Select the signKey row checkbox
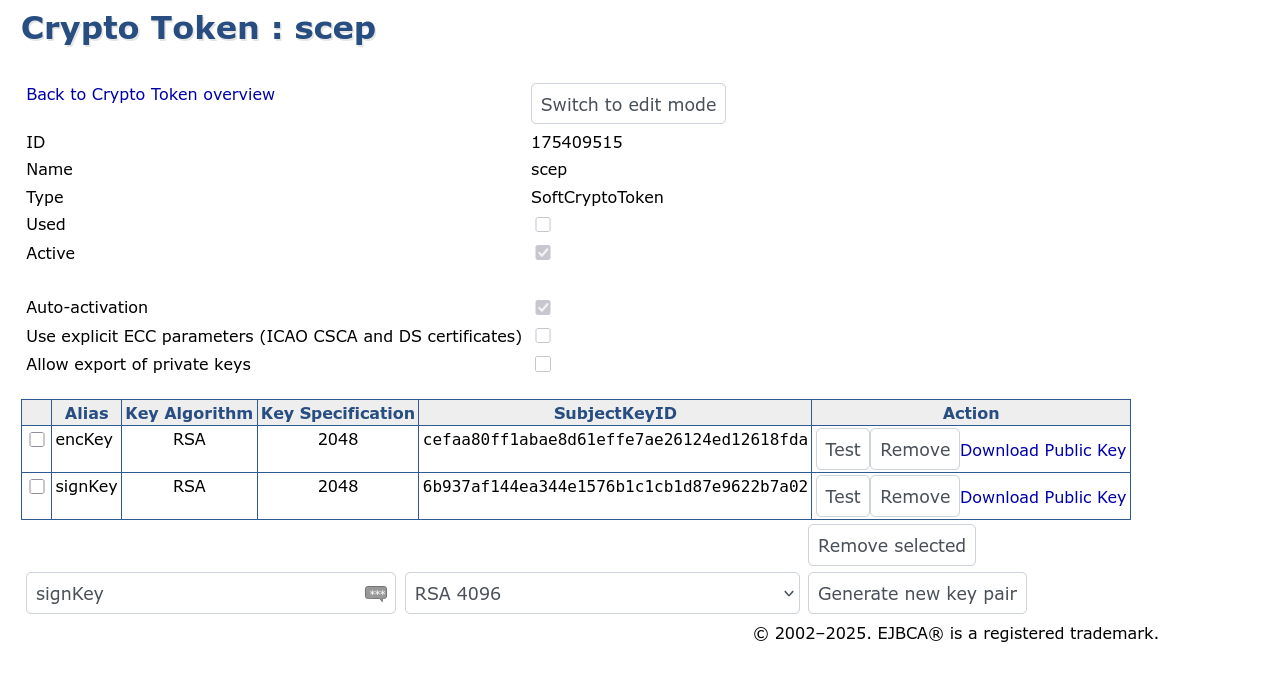1286x687 pixels. click(x=37, y=487)
